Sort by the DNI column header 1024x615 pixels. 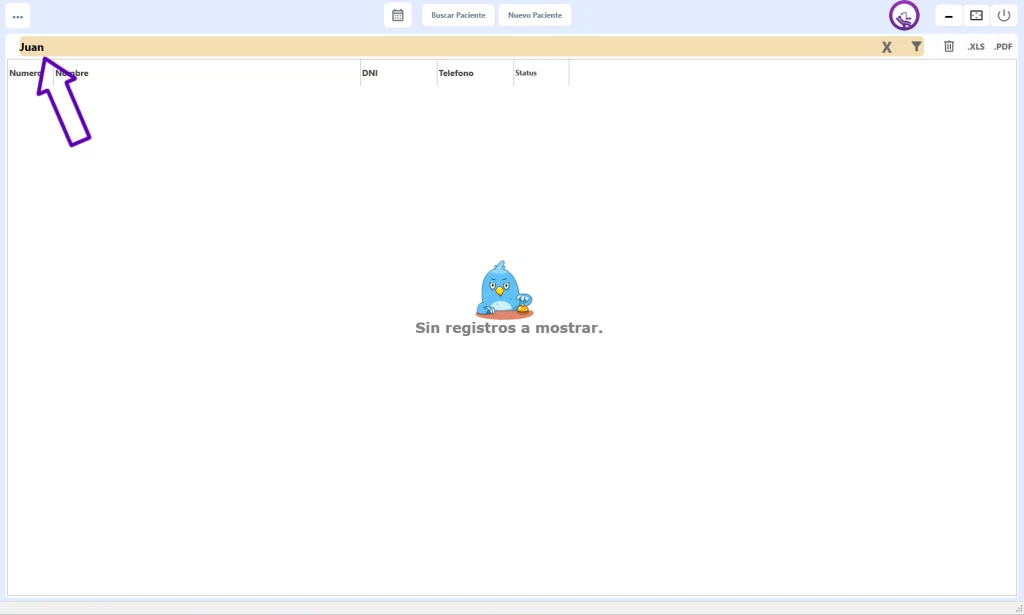click(x=370, y=73)
